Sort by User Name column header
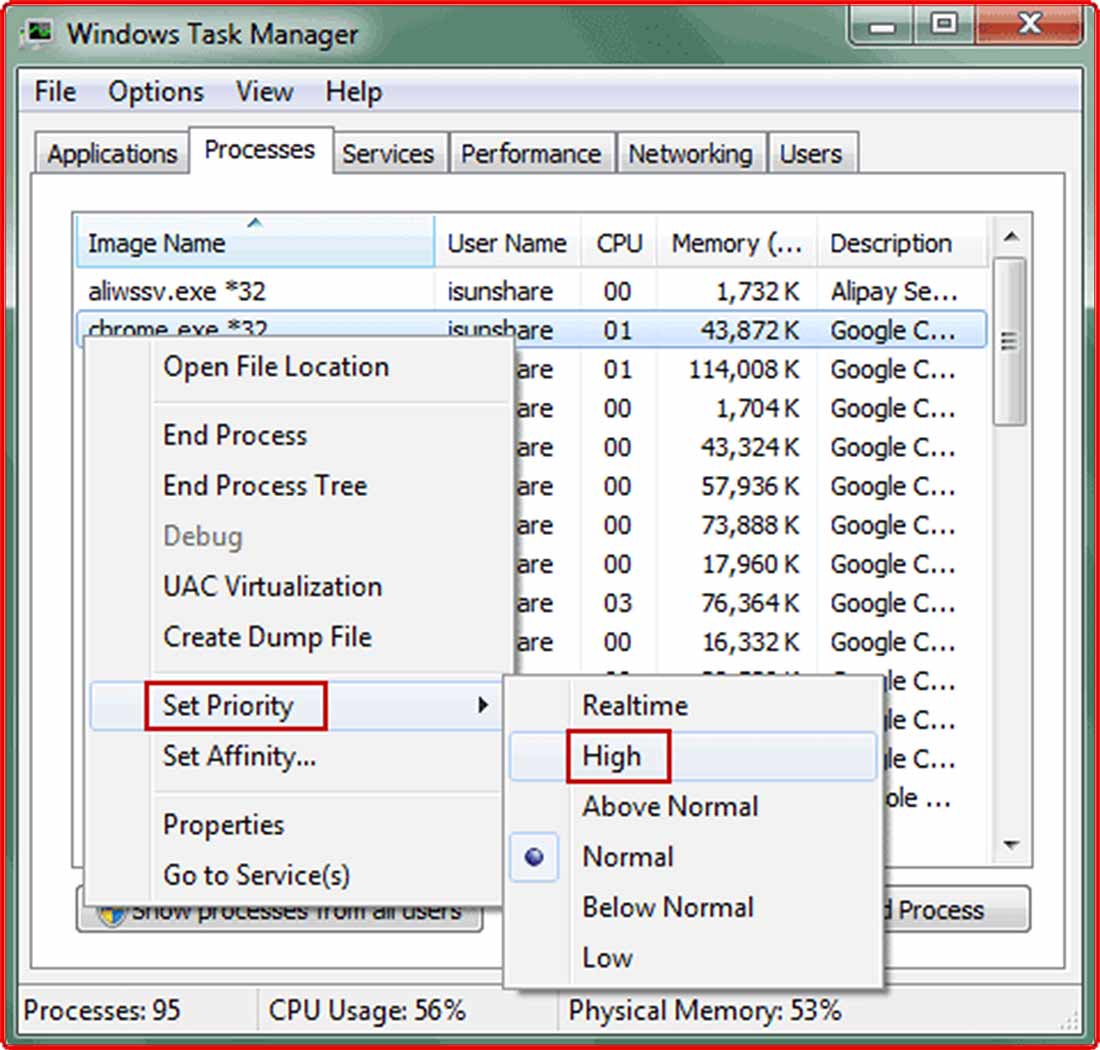 (x=507, y=242)
